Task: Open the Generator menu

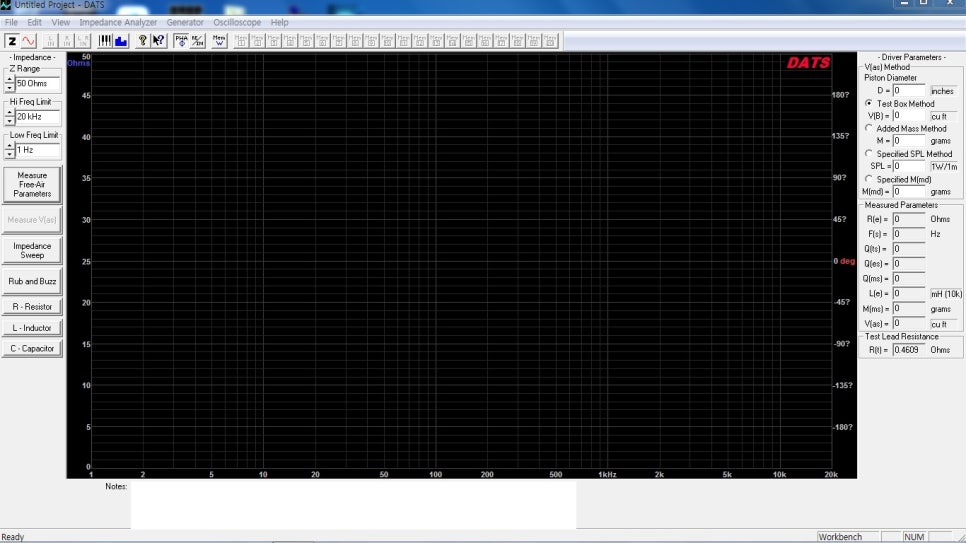Action: pos(185,22)
